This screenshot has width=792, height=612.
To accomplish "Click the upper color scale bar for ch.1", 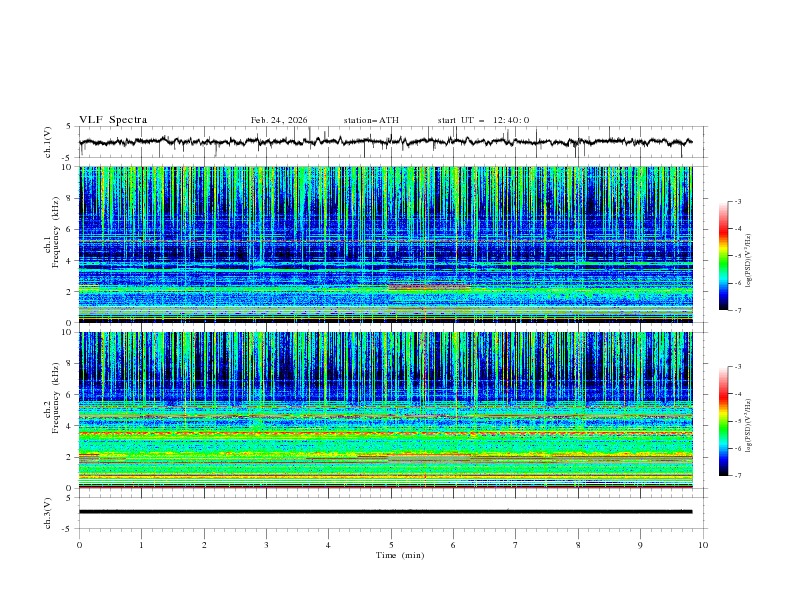I will click(x=723, y=256).
